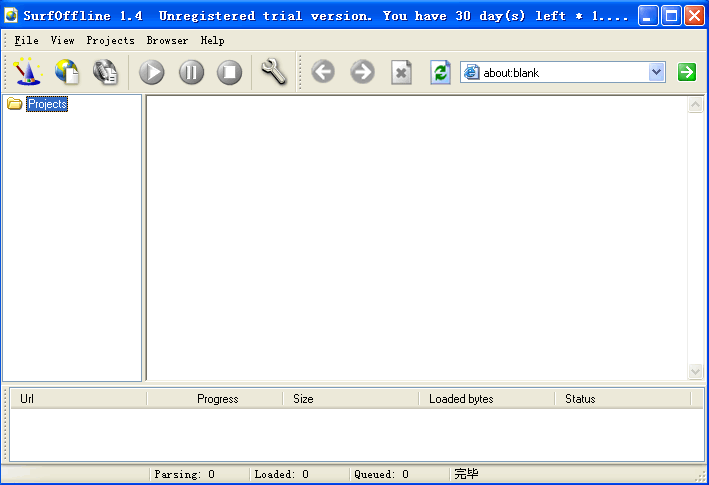This screenshot has width=709, height=485.
Task: Sort by the Size column header
Action: 351,399
